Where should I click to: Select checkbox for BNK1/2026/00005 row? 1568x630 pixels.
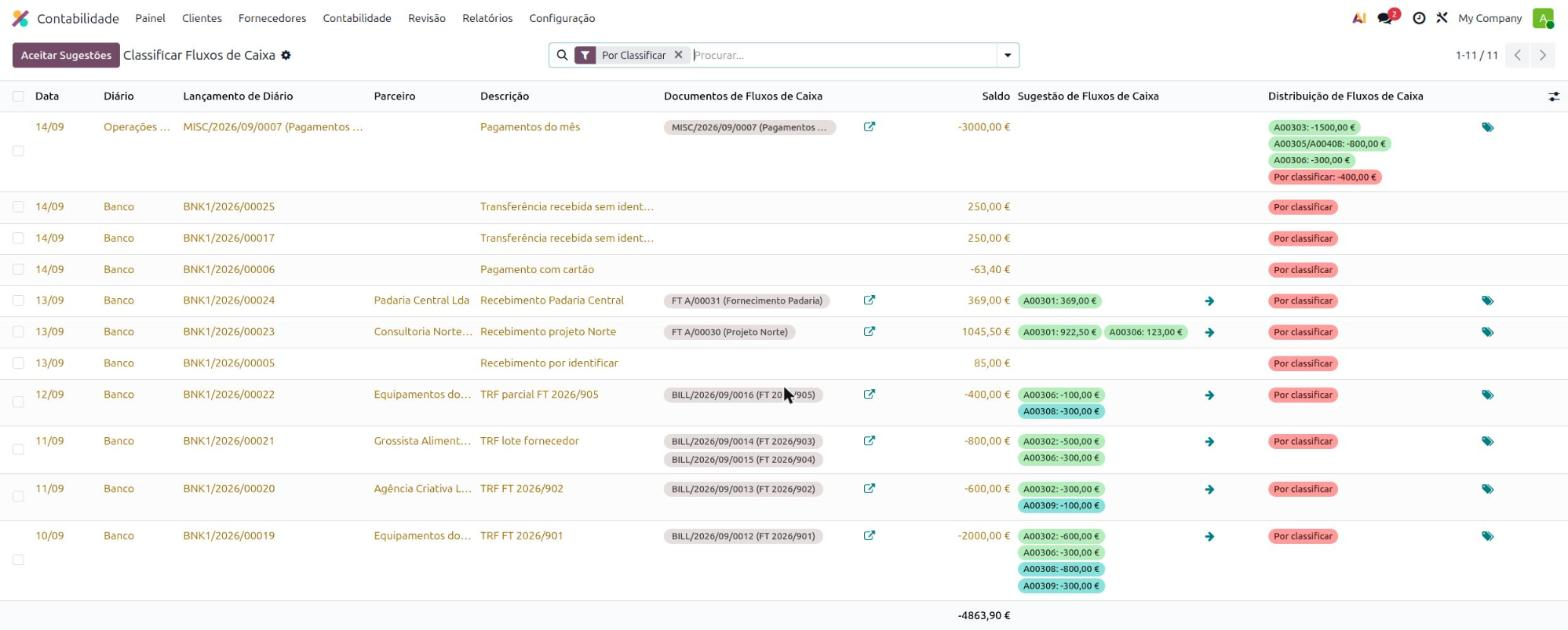click(18, 363)
